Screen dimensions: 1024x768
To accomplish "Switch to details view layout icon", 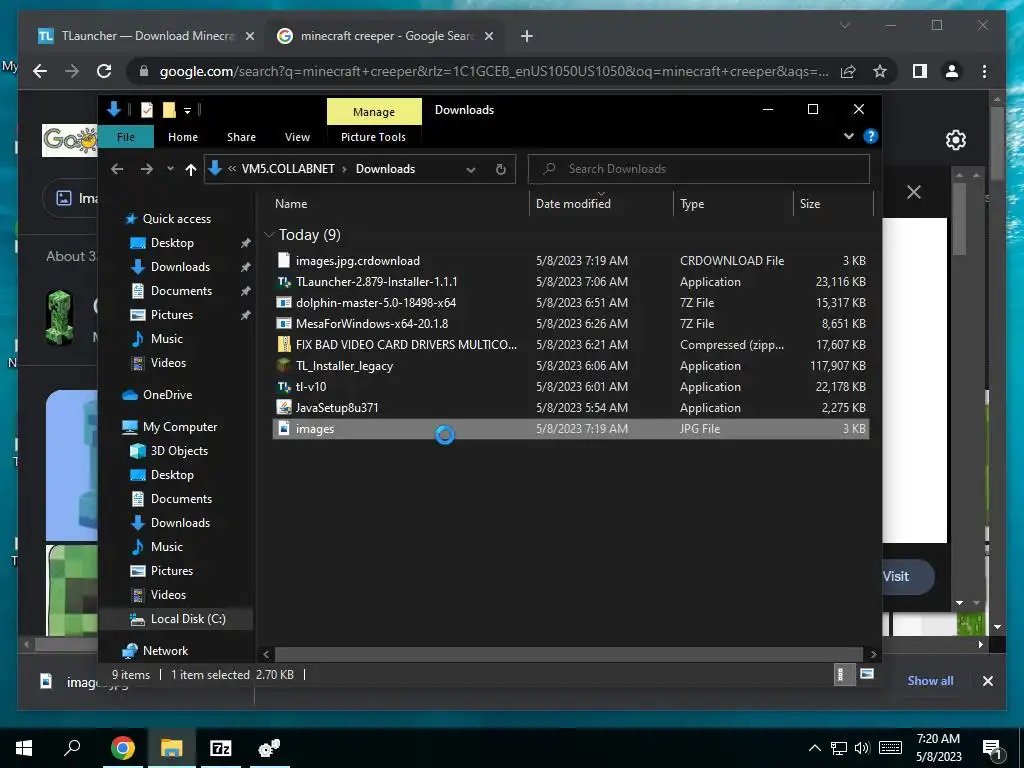I will (842, 675).
